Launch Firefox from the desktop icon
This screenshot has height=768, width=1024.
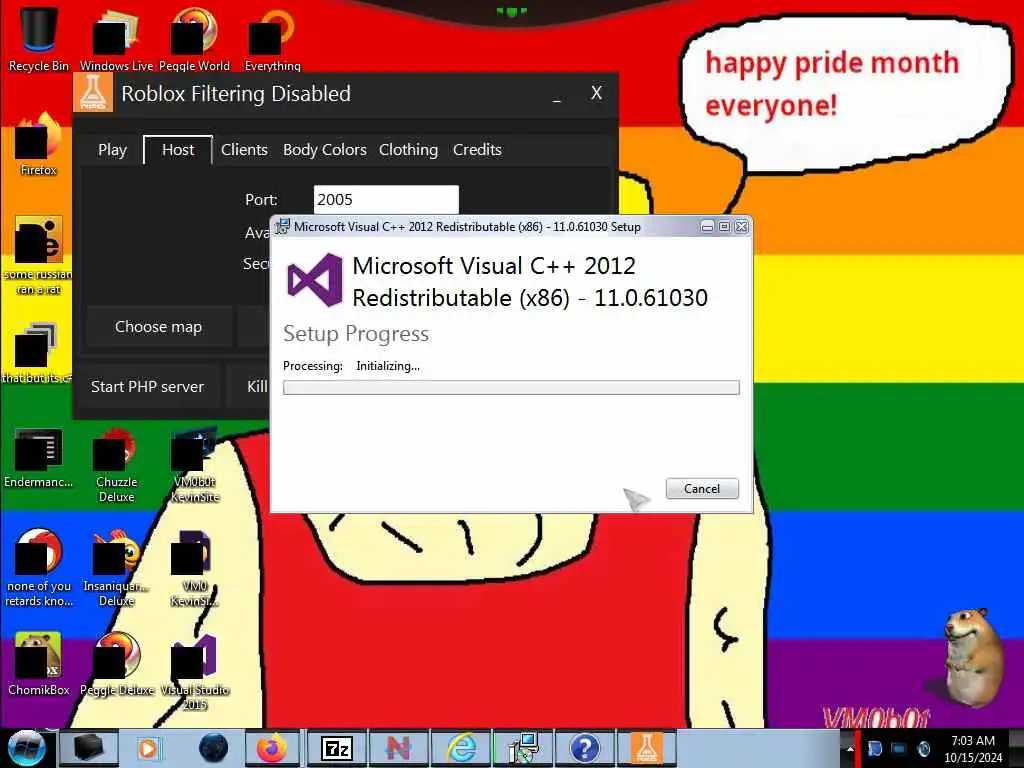[x=39, y=144]
